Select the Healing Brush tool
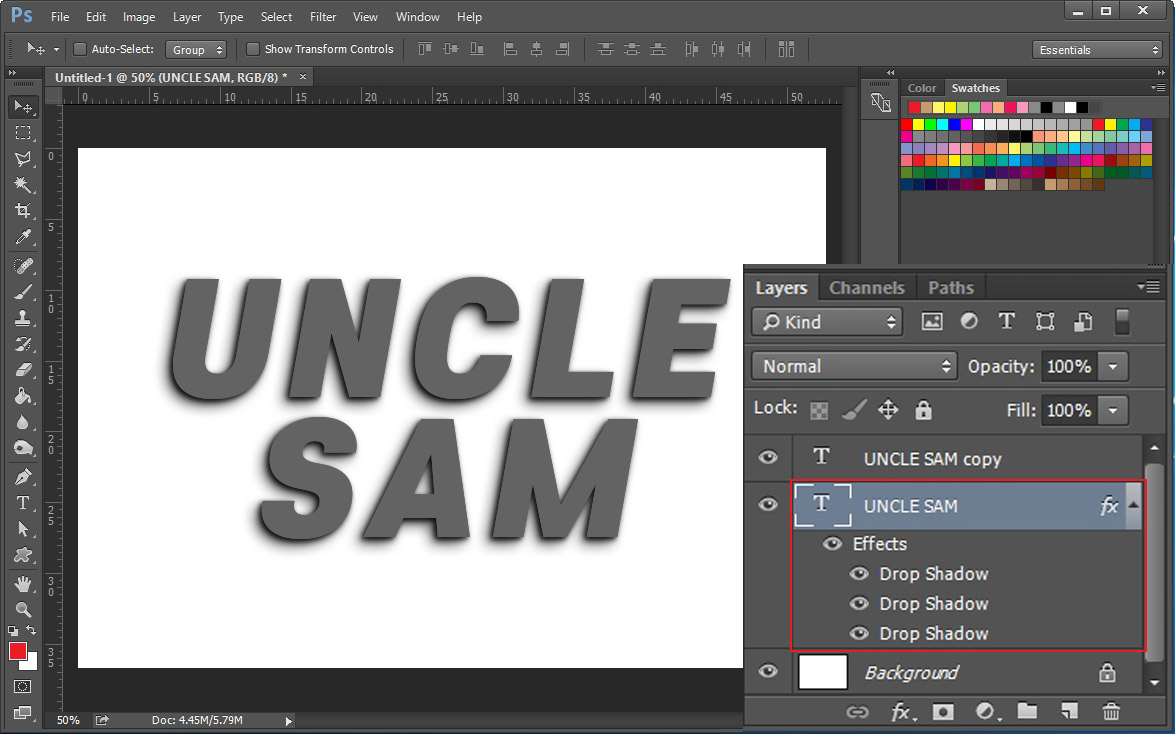 tap(23, 266)
